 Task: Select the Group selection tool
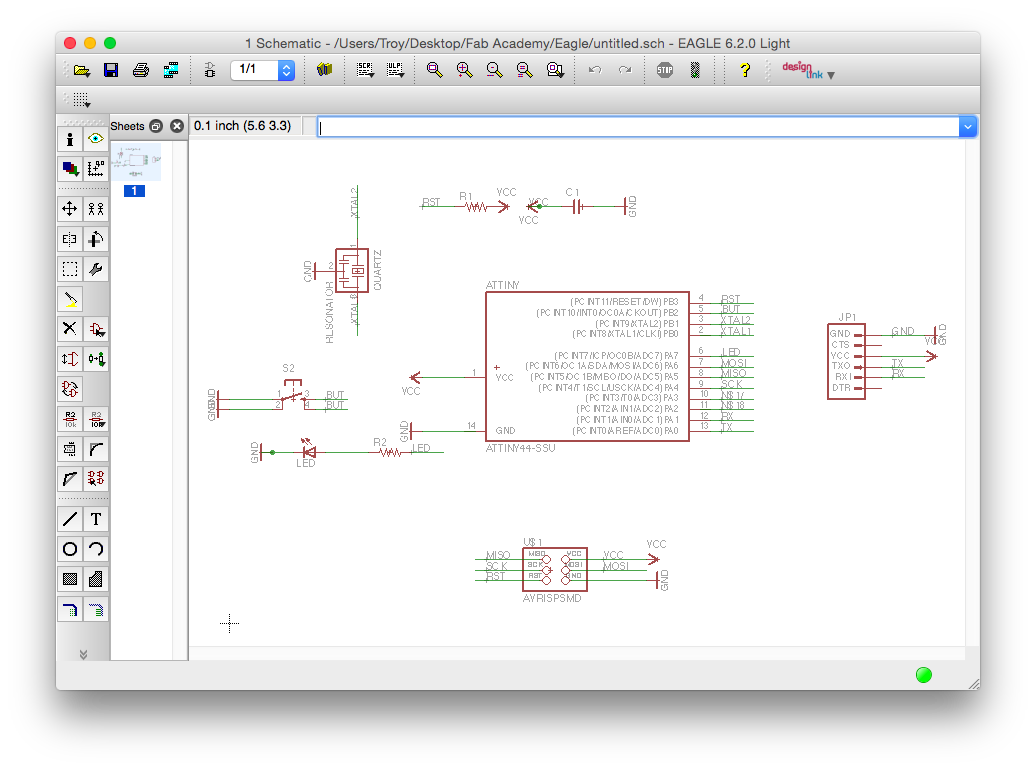(70, 269)
